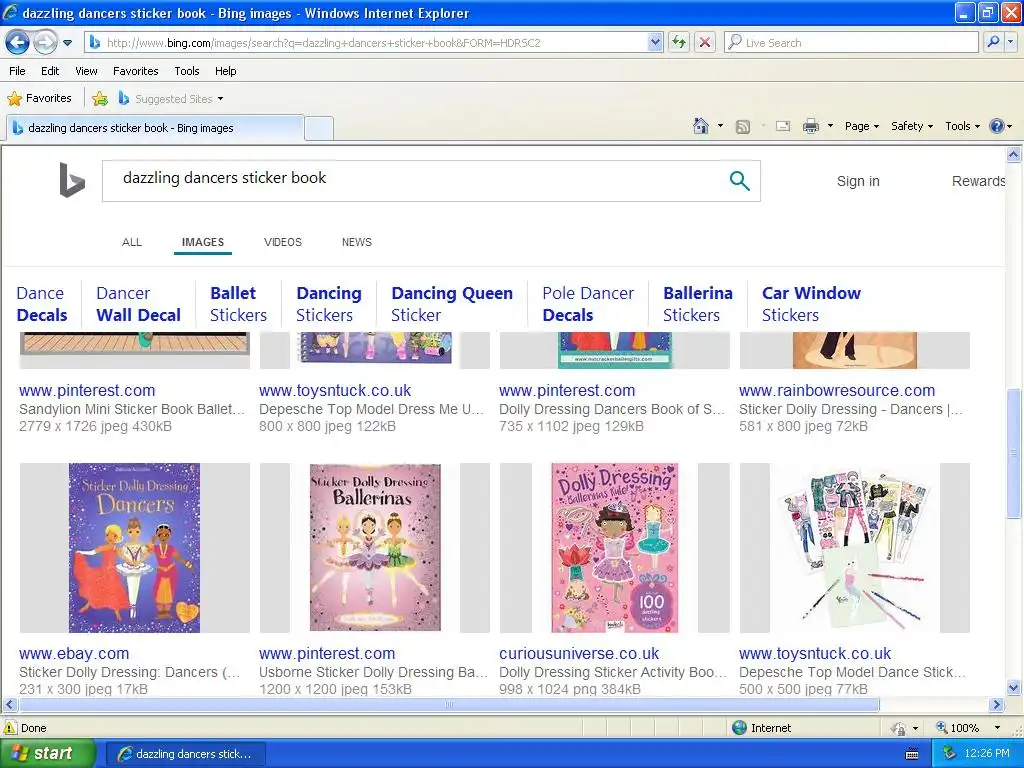Open the Help menu

point(225,71)
